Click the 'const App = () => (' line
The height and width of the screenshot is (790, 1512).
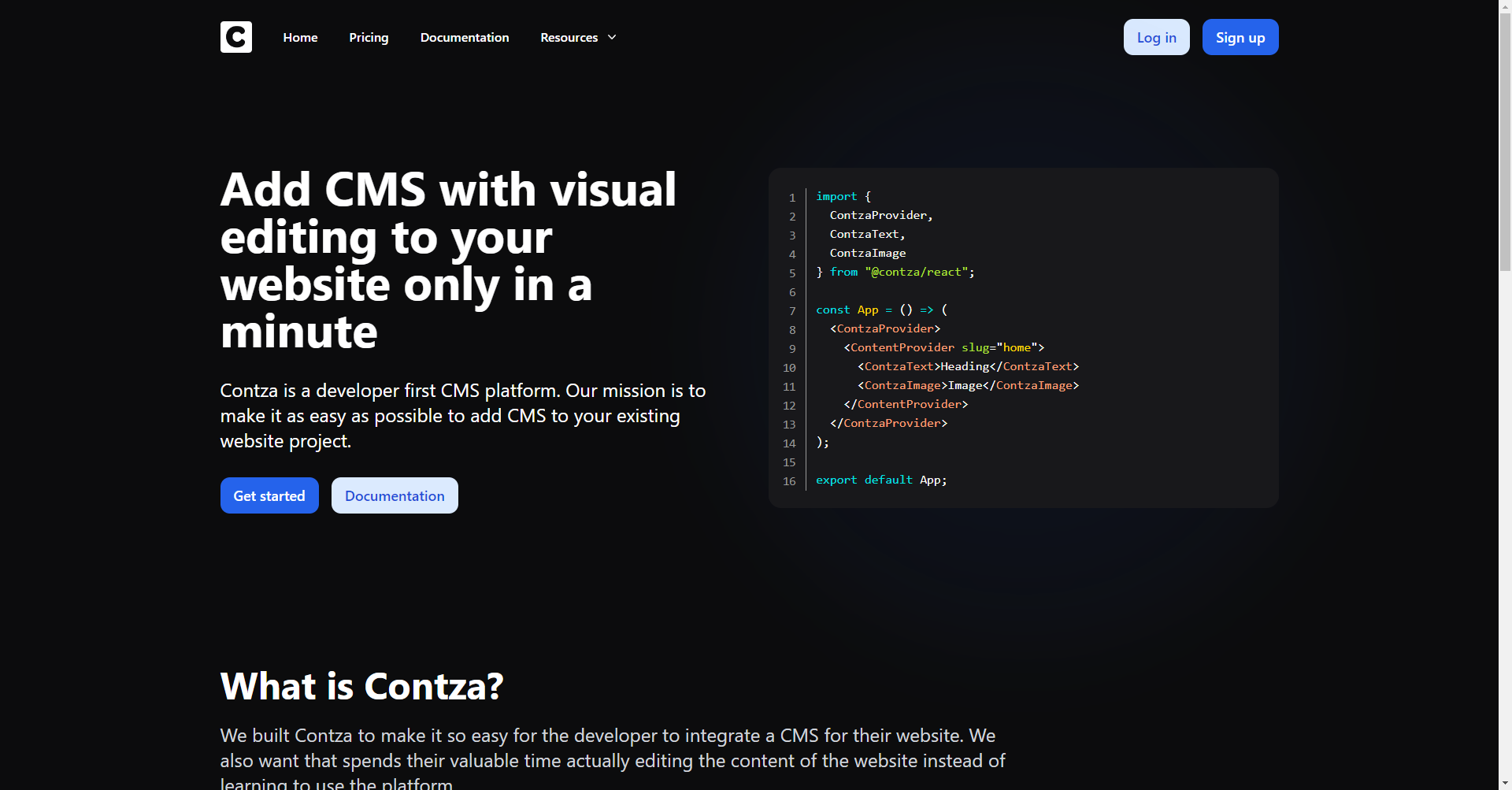(x=882, y=310)
